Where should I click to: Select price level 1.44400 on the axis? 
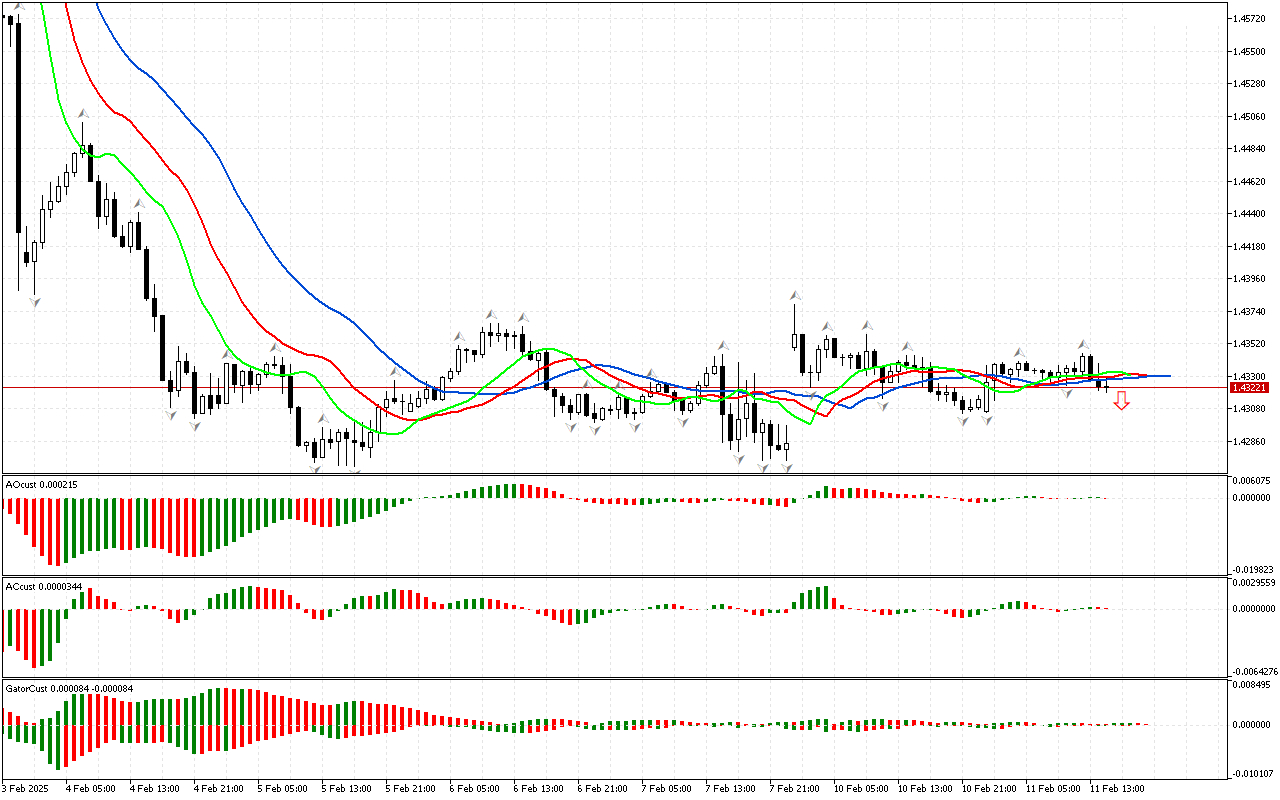coord(1249,214)
